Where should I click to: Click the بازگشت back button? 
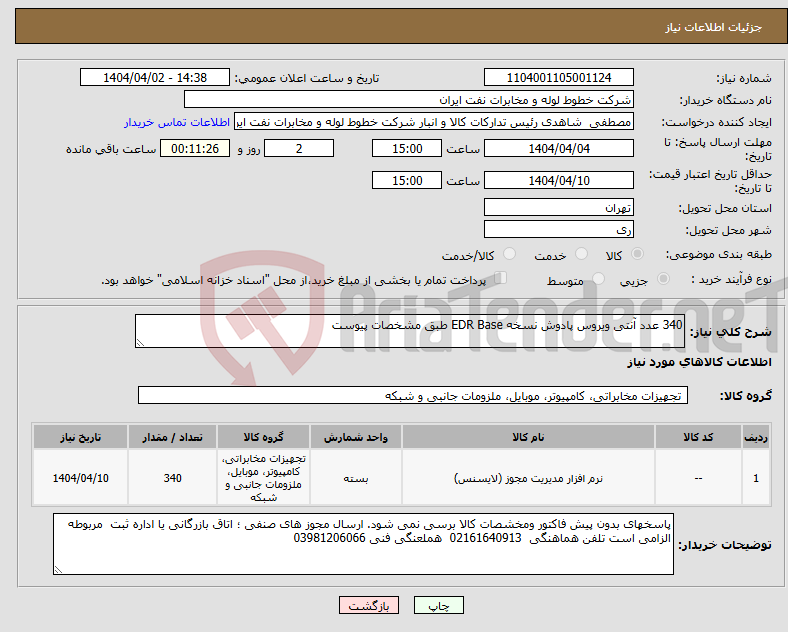pos(369,605)
